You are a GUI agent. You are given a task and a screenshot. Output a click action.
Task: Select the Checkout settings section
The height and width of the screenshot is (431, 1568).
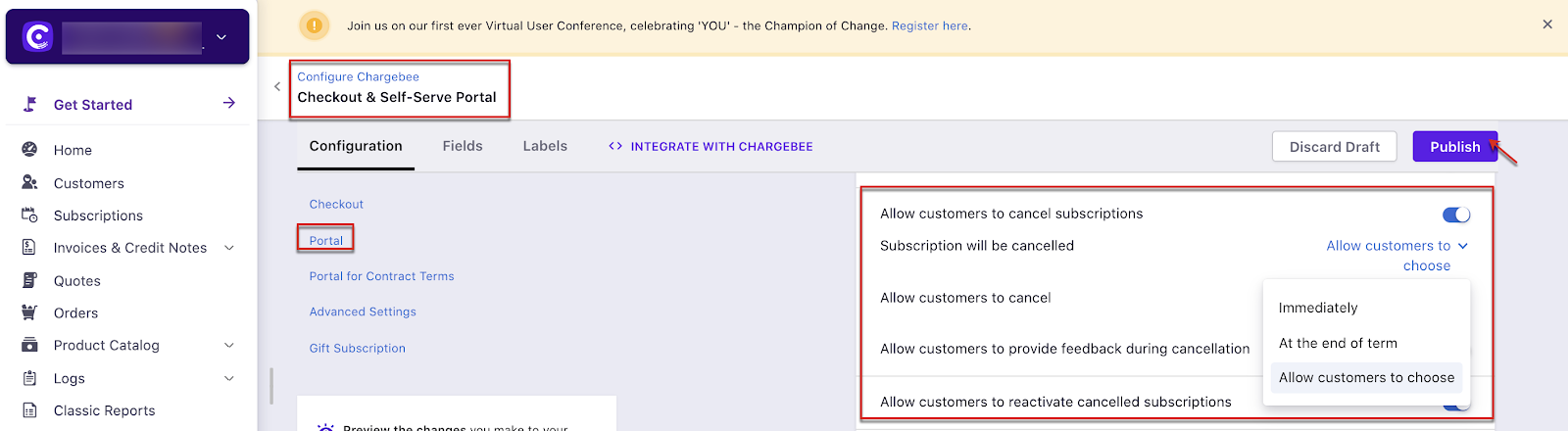coord(336,204)
